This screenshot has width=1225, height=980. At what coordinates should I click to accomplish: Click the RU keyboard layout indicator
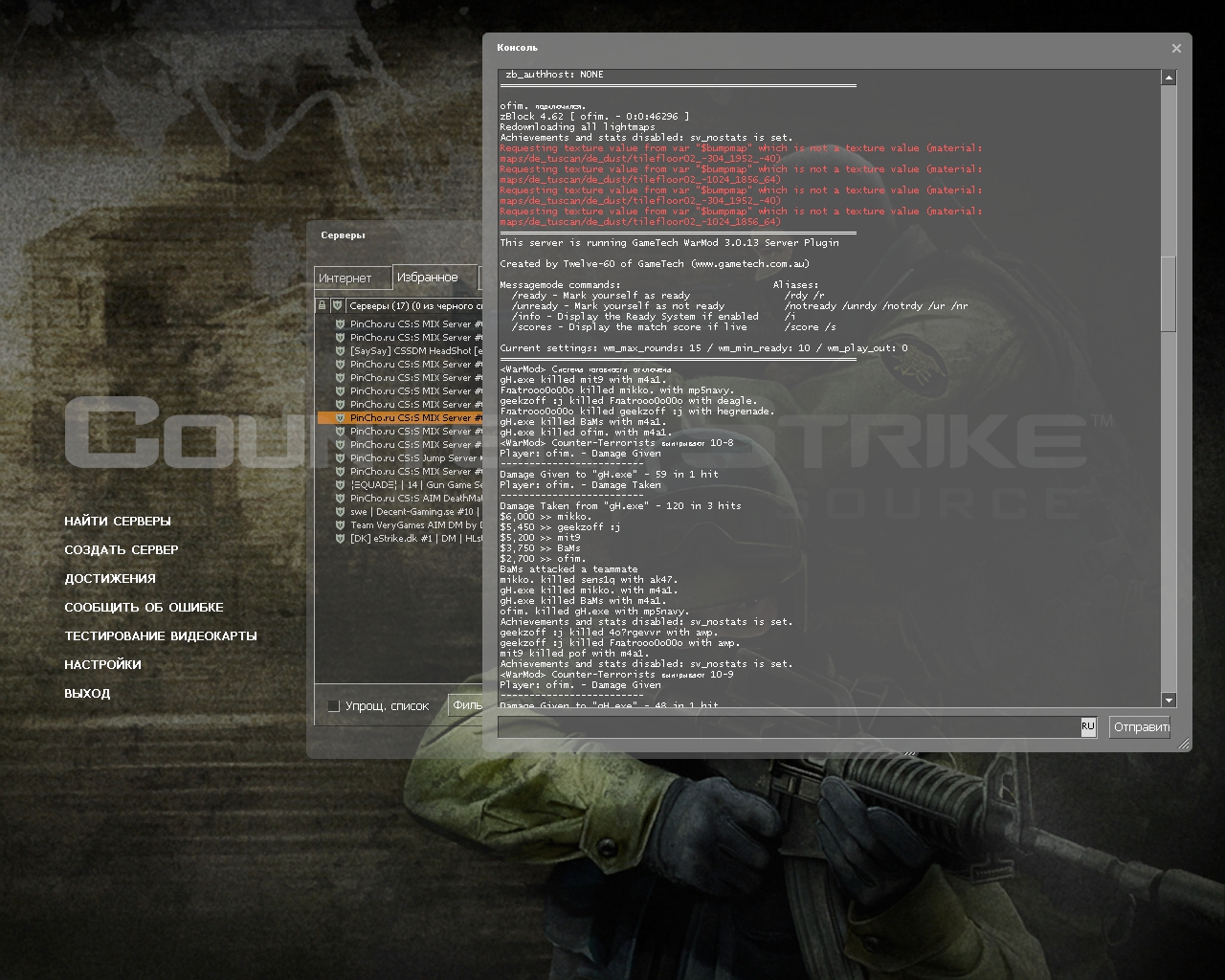tap(1088, 726)
